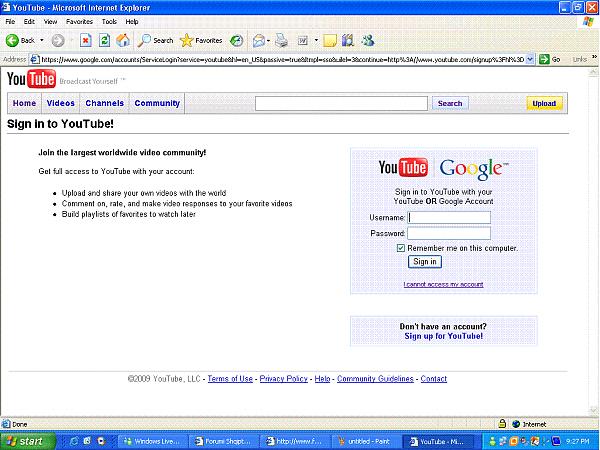Open the Favorites menu in the menu bar
Image resolution: width=600 pixels, height=450 pixels.
click(79, 21)
